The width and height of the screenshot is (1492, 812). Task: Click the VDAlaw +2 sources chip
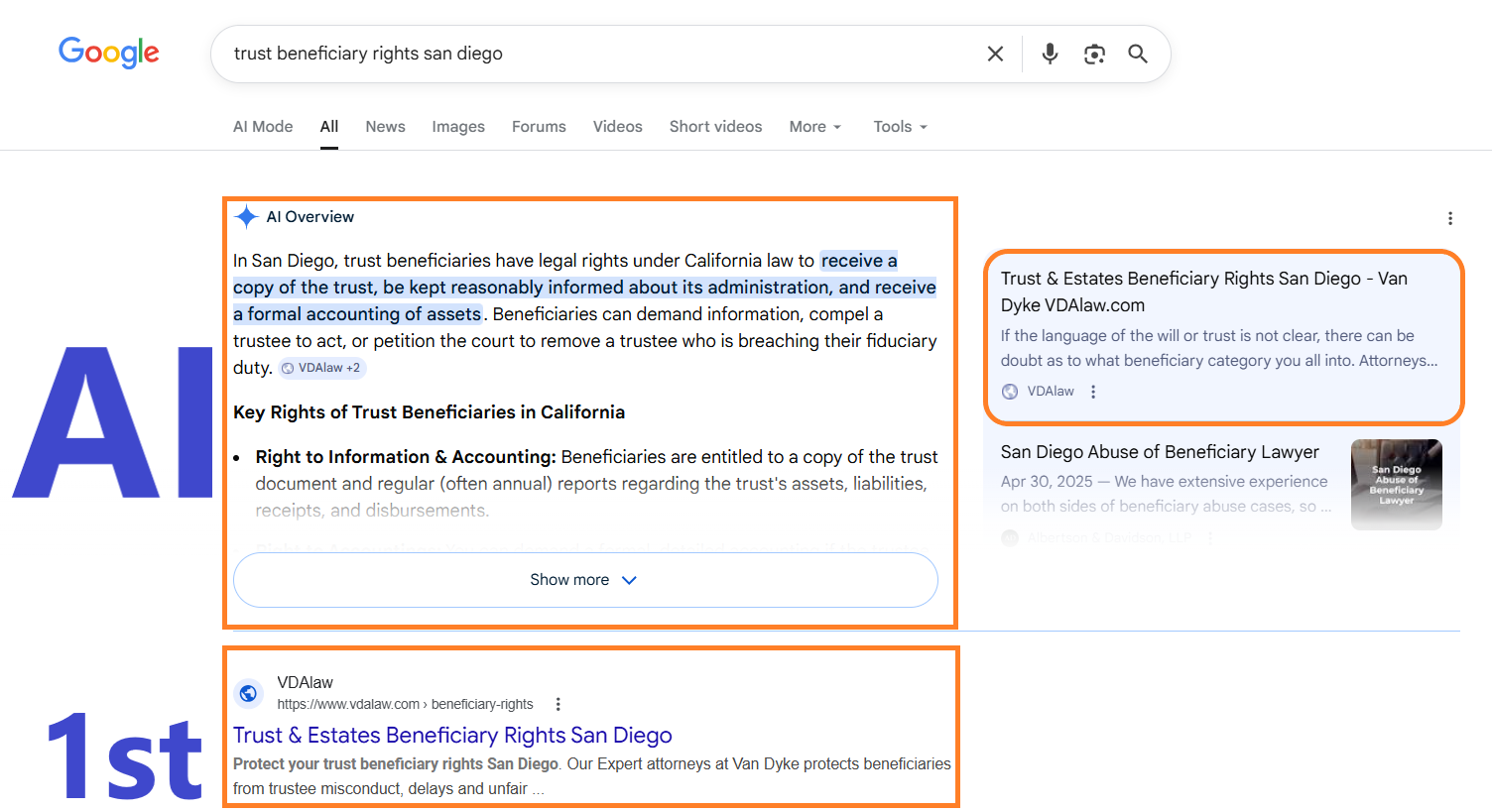click(x=321, y=368)
